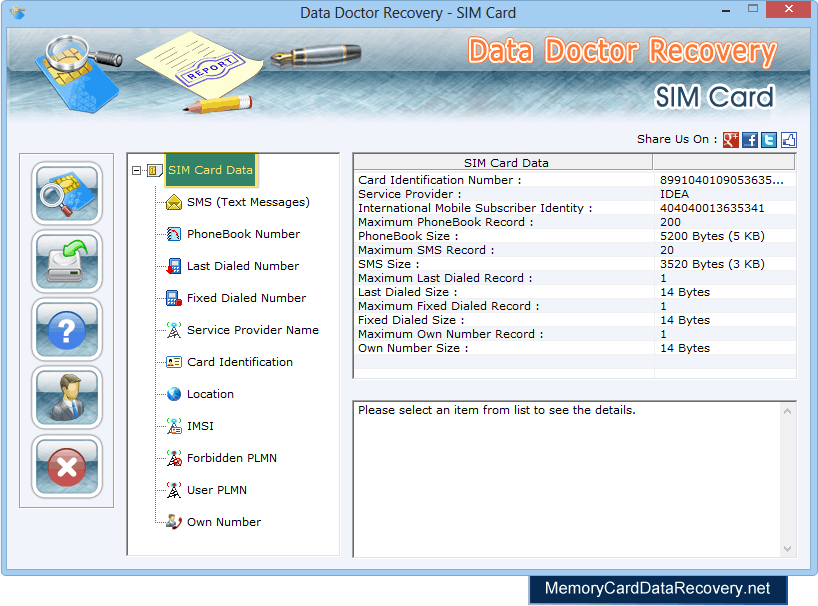Select Last Dialed Number entry

243,266
